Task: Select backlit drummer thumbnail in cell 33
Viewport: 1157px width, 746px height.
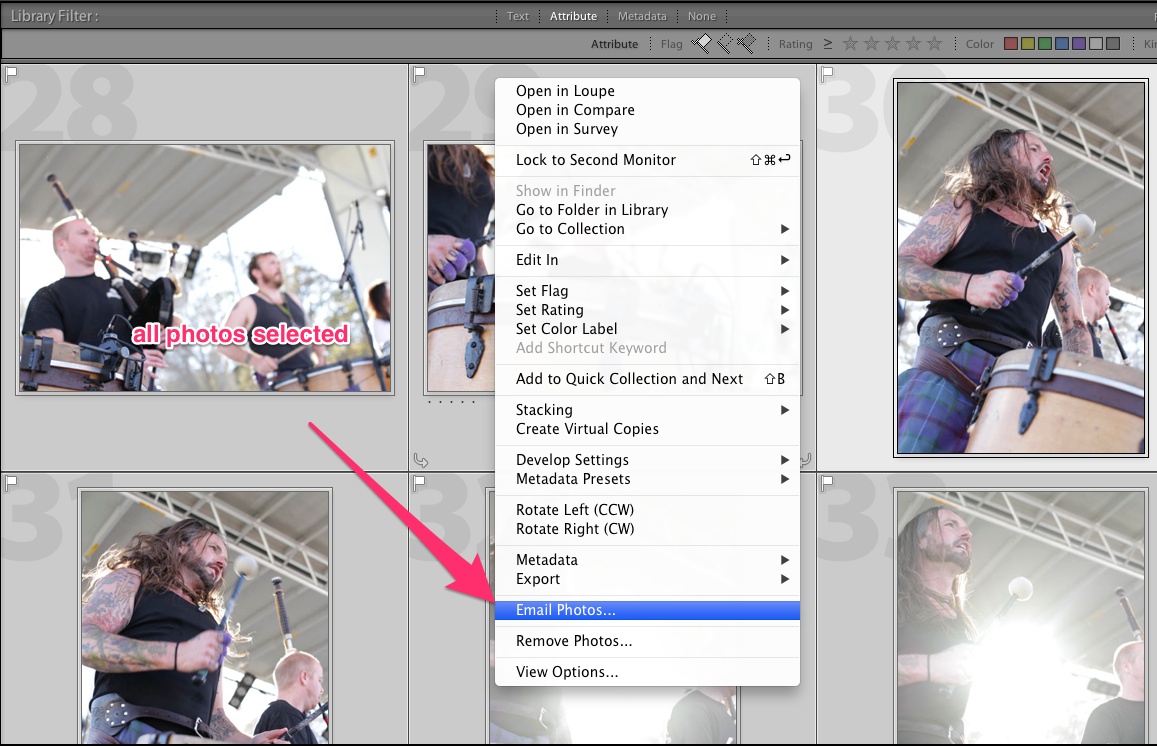Action: click(1020, 618)
